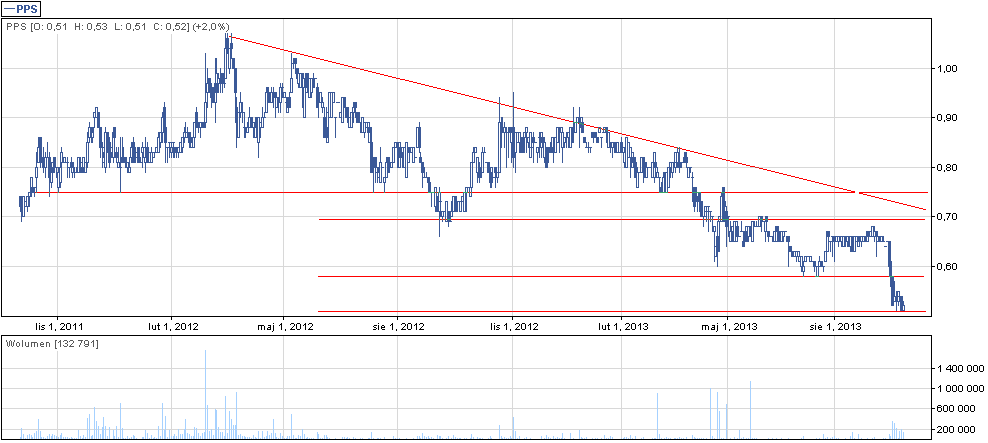Click the 'maj 1, 2012' date label
The width and height of the screenshot is (988, 443).
tap(284, 327)
